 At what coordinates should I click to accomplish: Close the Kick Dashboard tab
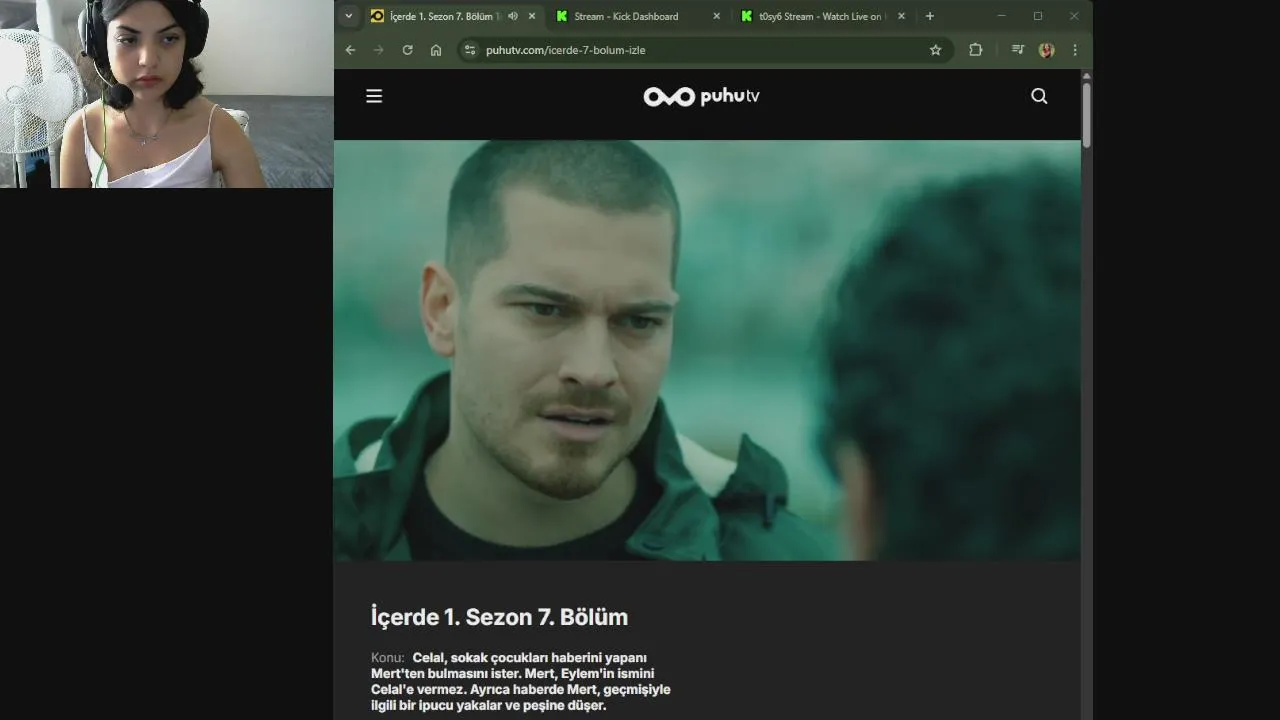[716, 16]
